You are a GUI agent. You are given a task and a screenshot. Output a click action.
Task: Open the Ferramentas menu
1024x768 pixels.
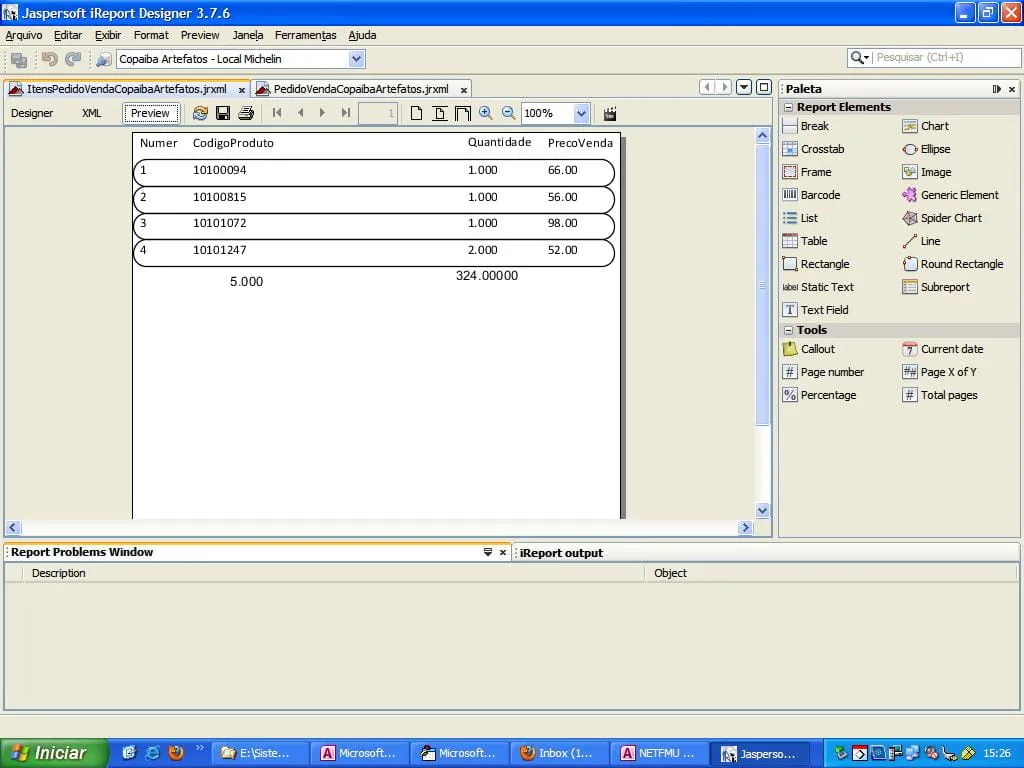(x=305, y=35)
